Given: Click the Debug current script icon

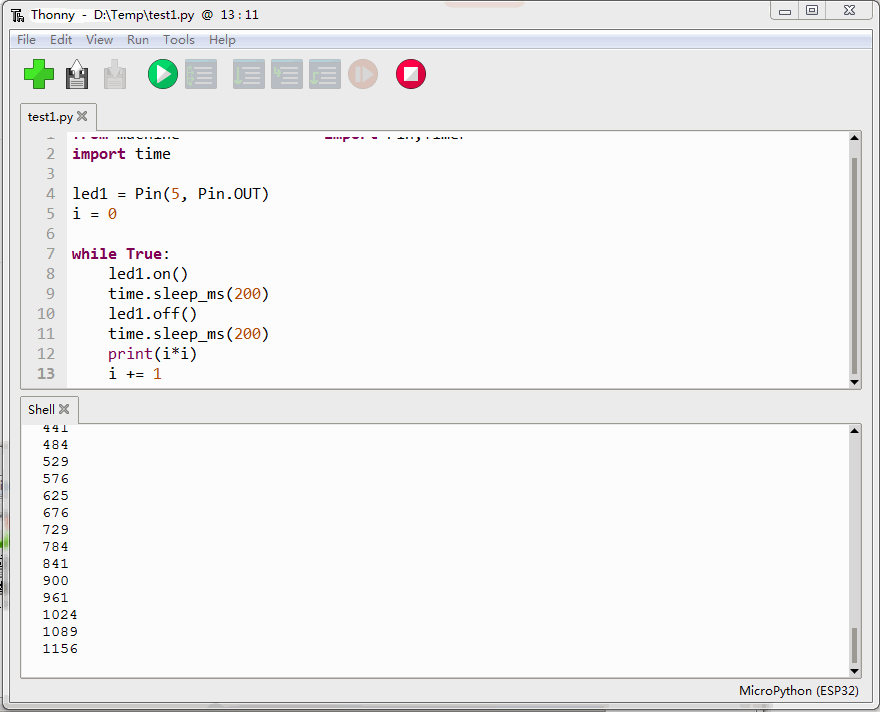Looking at the screenshot, I should coord(201,74).
